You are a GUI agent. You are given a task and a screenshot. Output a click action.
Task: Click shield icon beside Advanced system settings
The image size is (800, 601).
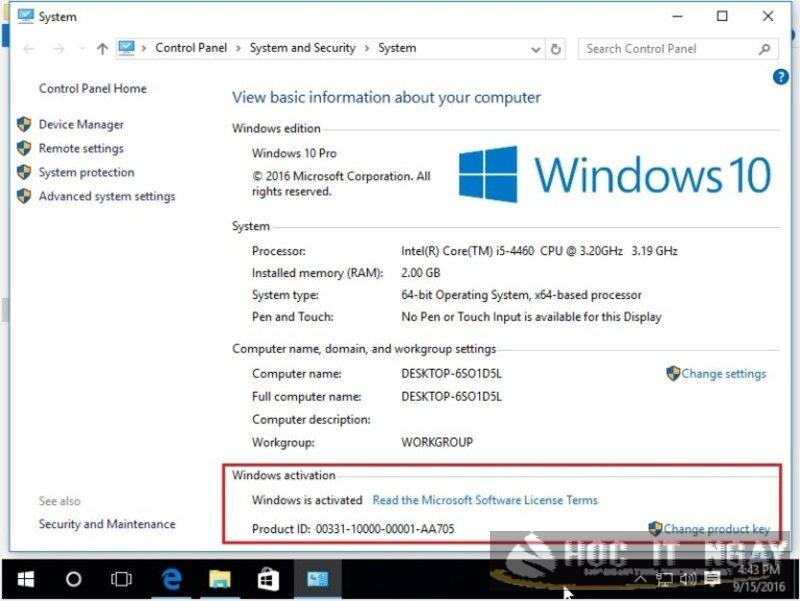tap(24, 196)
